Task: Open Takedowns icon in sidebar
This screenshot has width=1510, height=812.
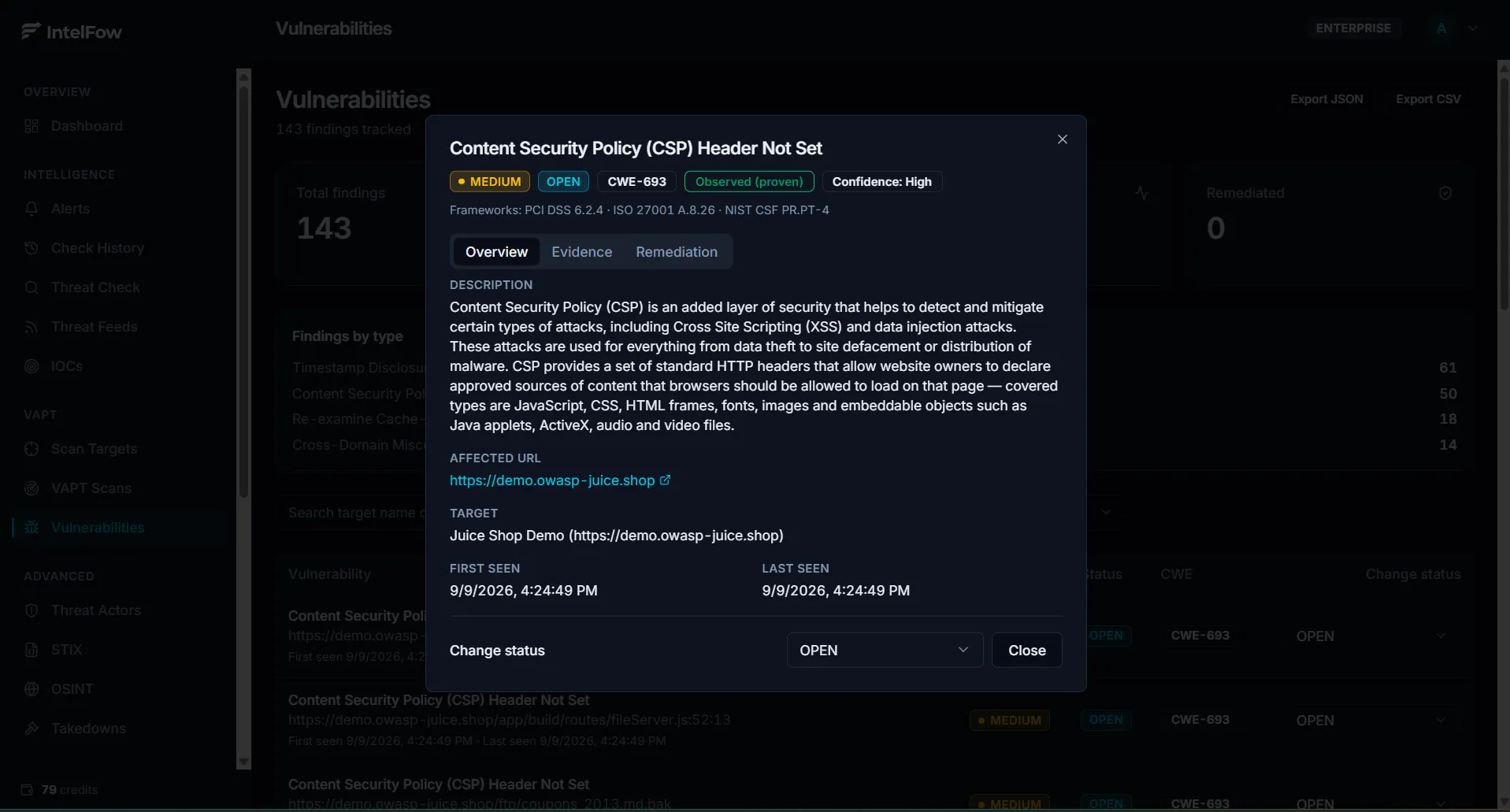Action: click(x=32, y=729)
